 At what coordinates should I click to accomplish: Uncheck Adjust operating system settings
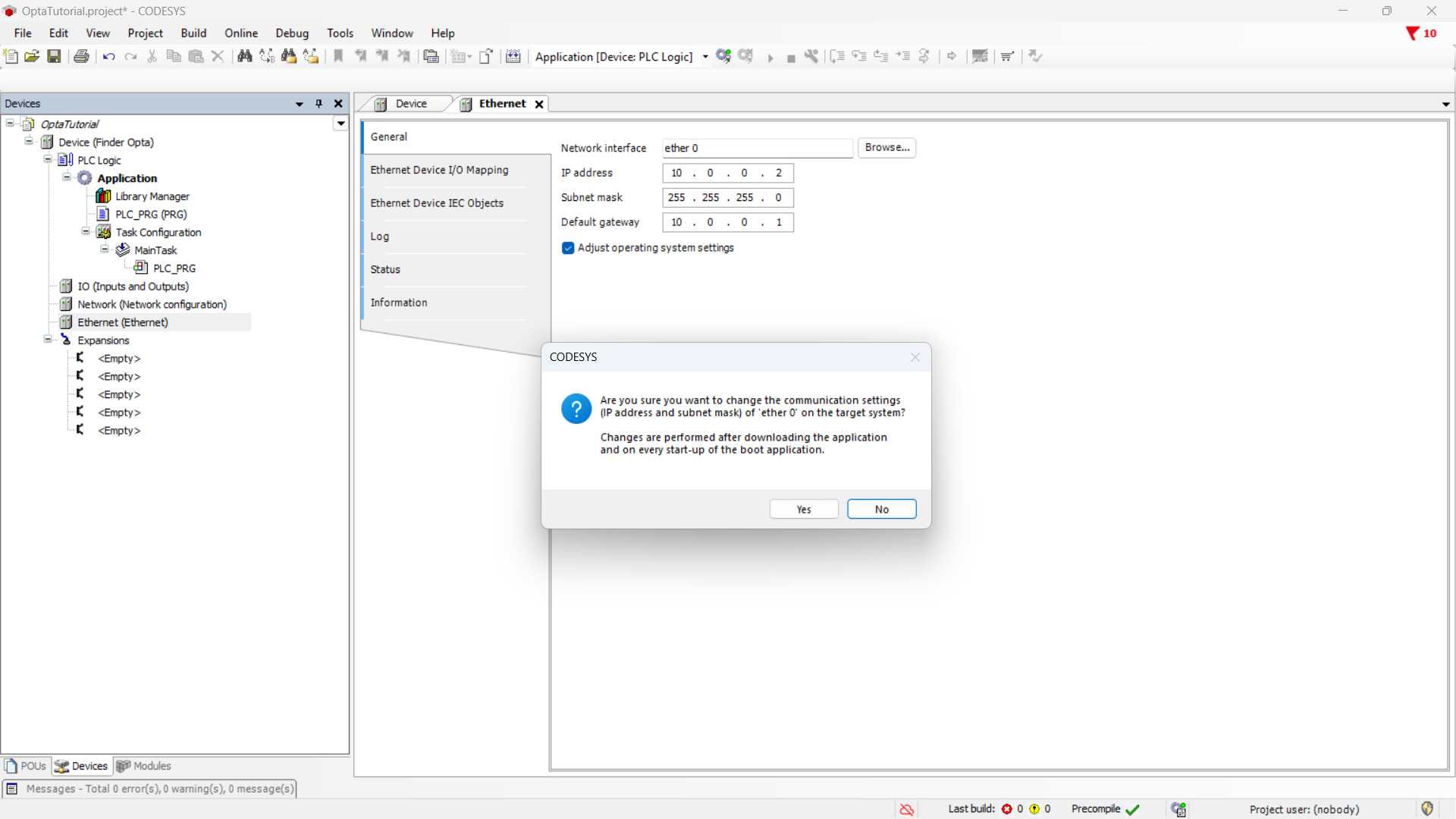[x=568, y=248]
